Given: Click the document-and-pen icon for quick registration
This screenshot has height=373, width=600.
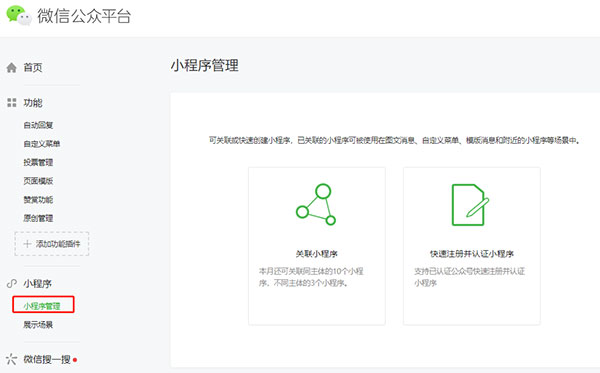Looking at the screenshot, I should (x=471, y=205).
